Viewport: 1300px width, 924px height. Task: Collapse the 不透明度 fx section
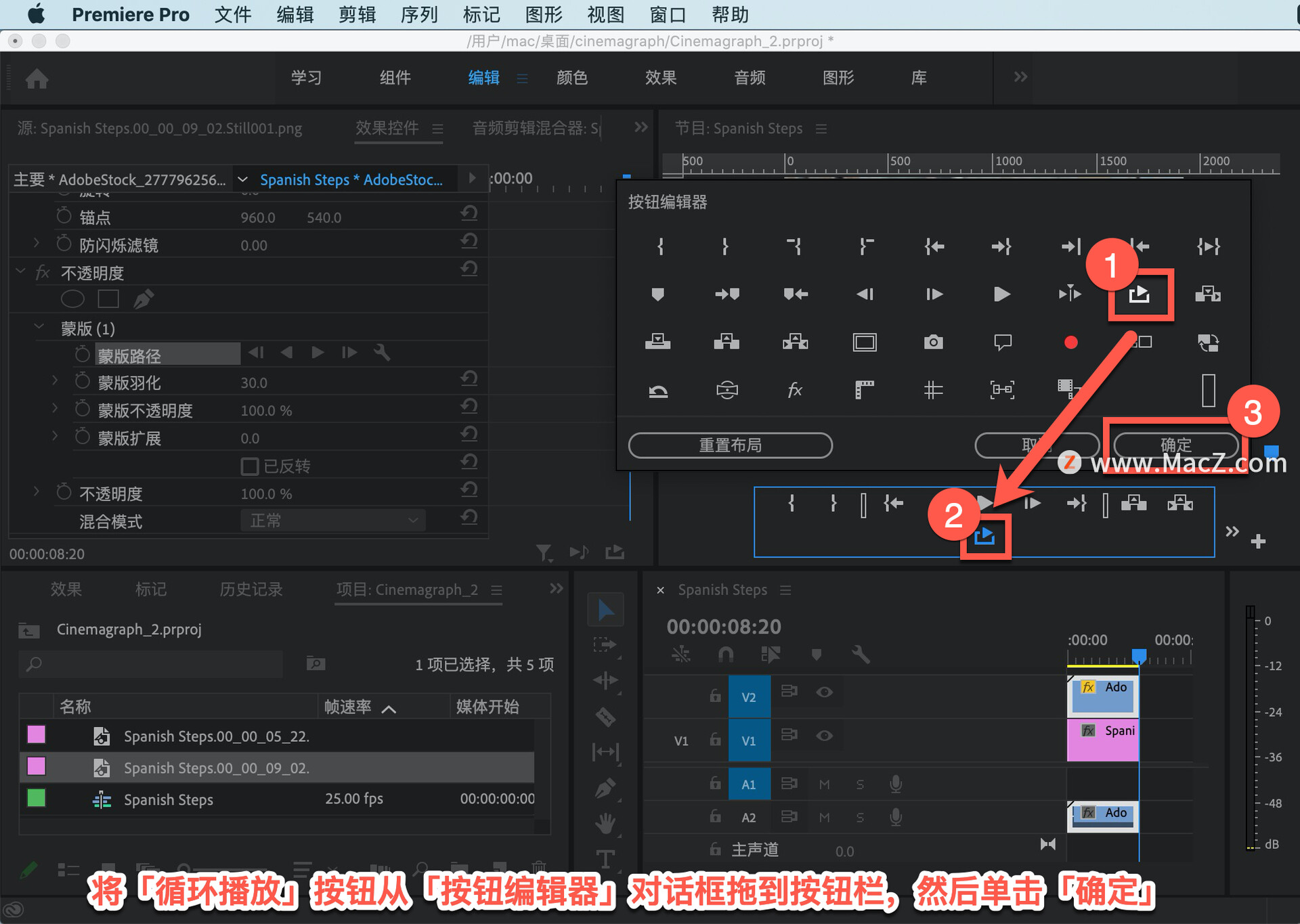coord(20,271)
